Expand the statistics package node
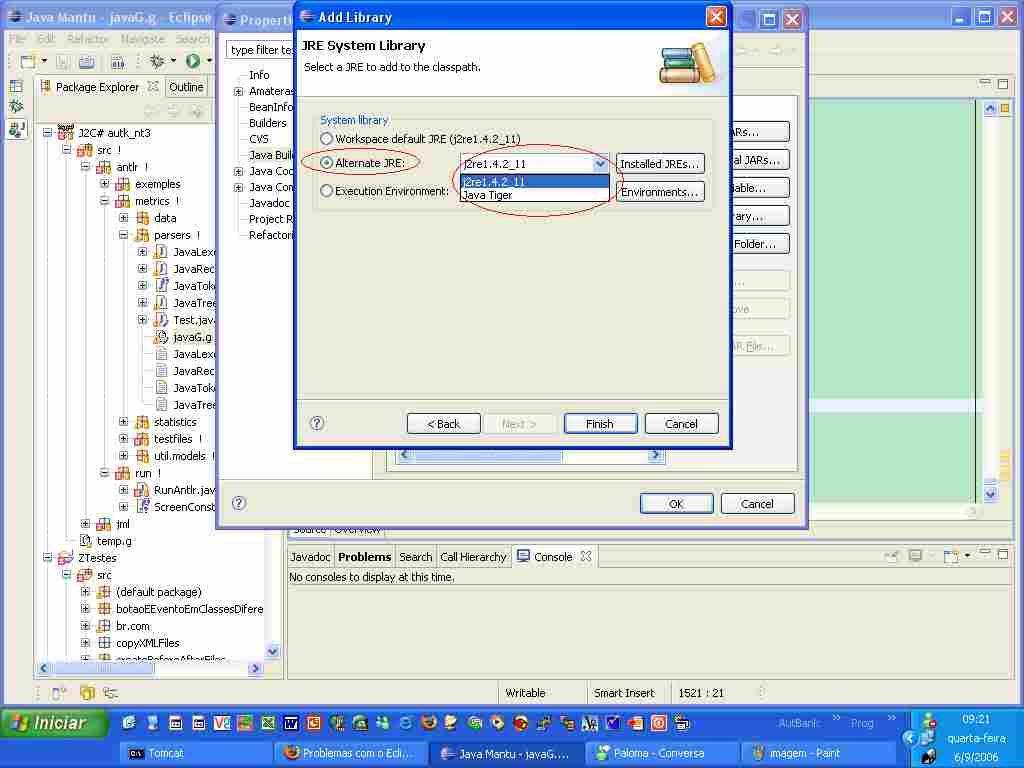The width and height of the screenshot is (1024, 768). 123,422
